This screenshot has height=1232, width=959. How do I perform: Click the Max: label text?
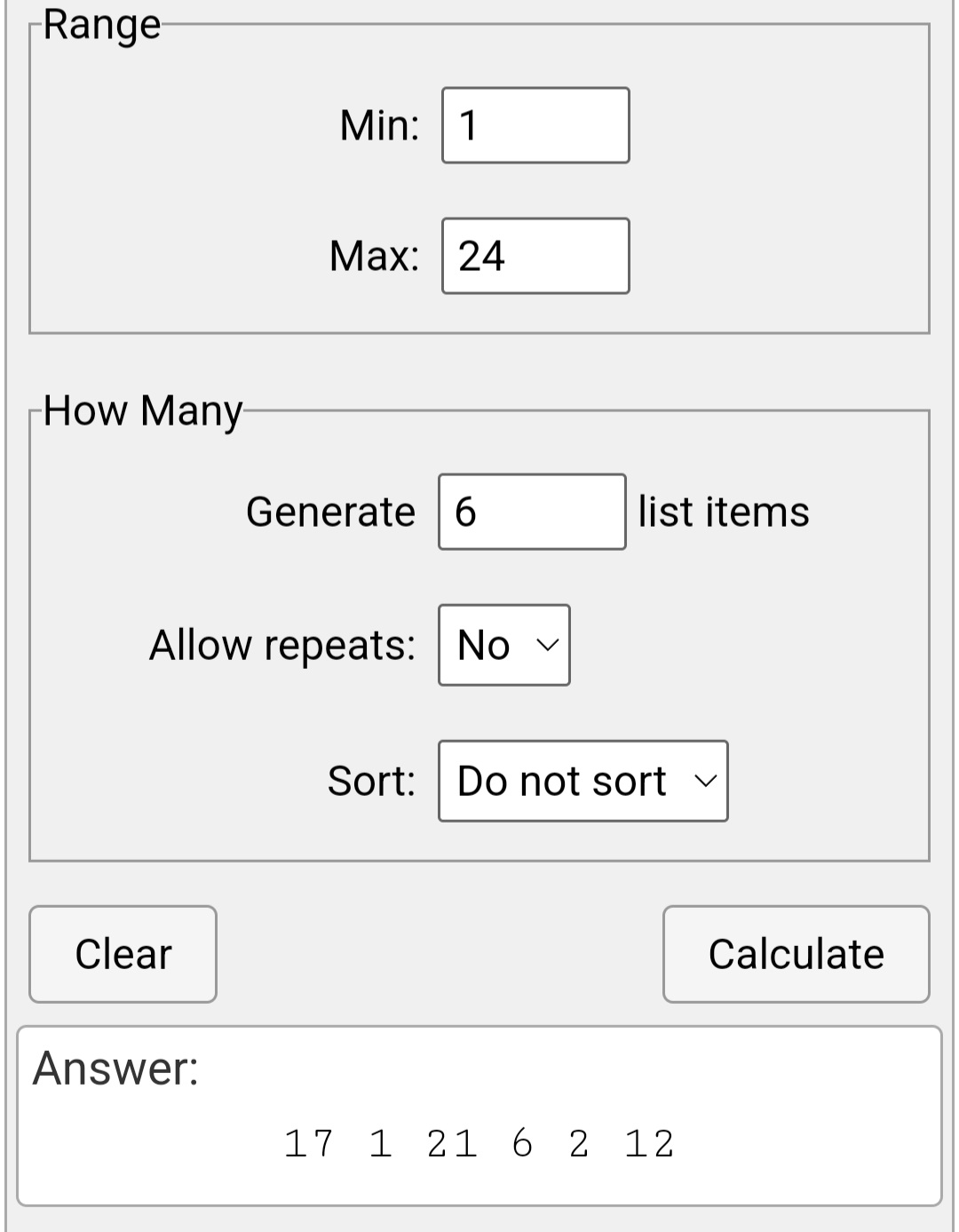pos(375,256)
